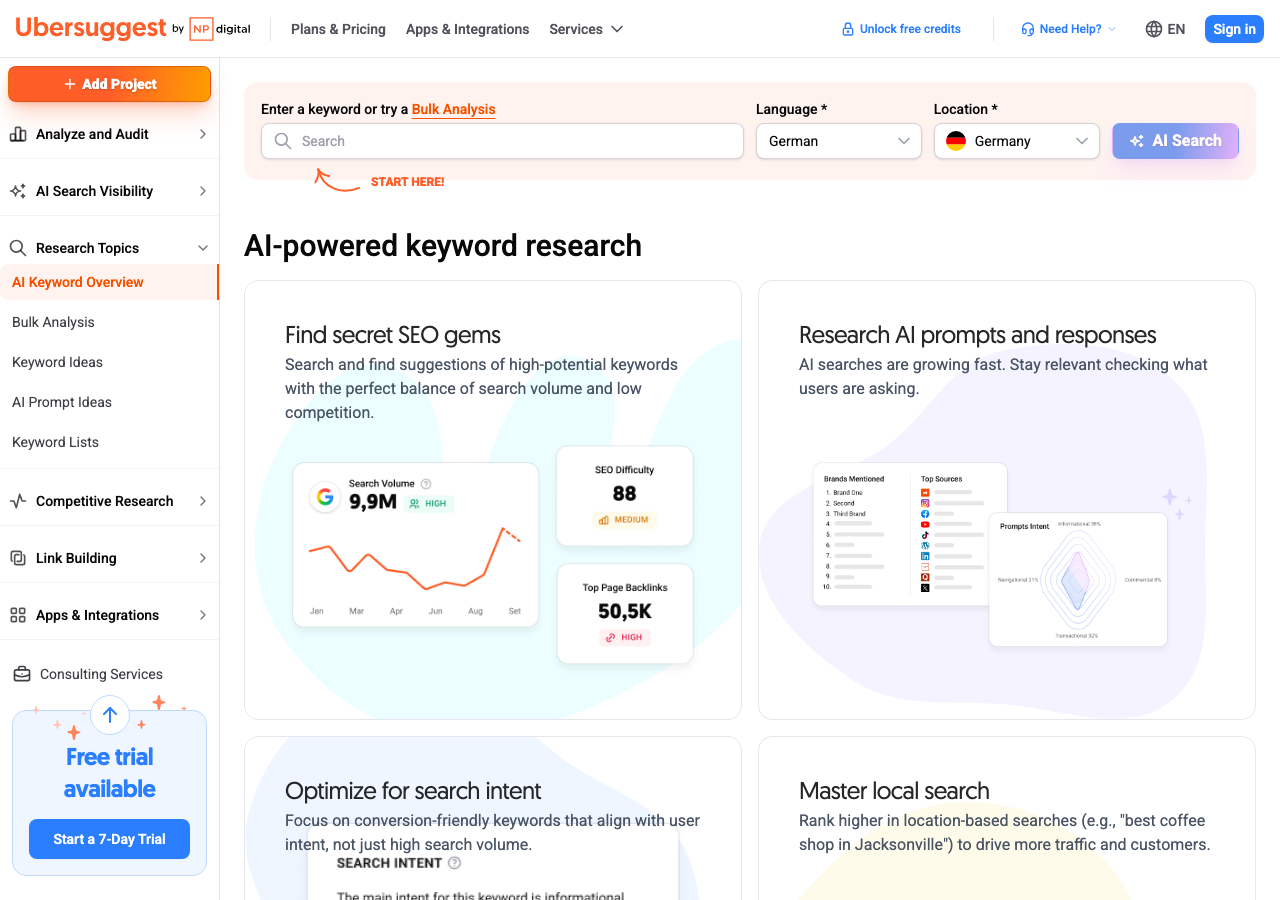Click the Analyze and Audit chart icon
1280x900 pixels.
click(18, 134)
